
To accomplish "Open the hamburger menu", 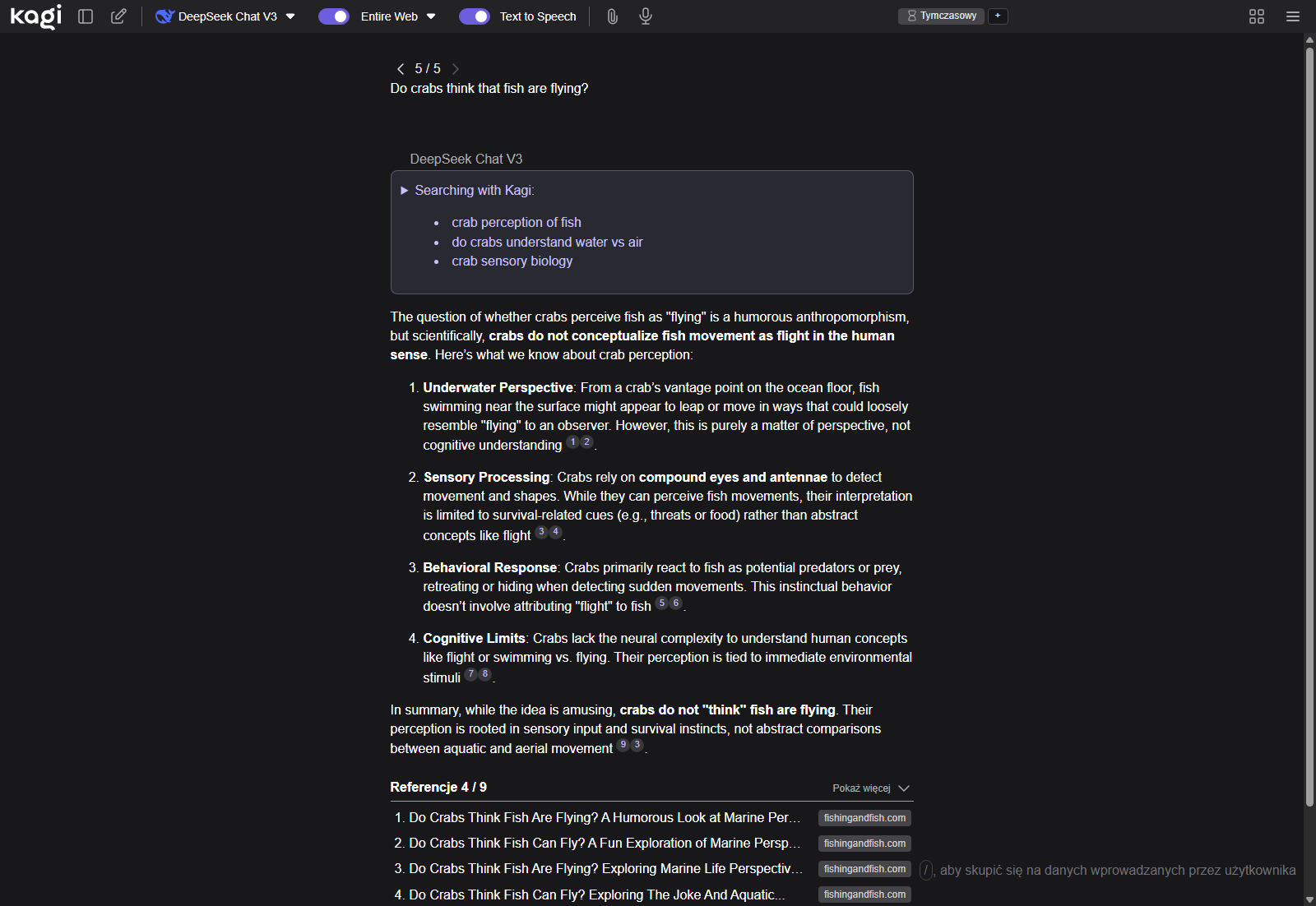I will tap(1292, 16).
